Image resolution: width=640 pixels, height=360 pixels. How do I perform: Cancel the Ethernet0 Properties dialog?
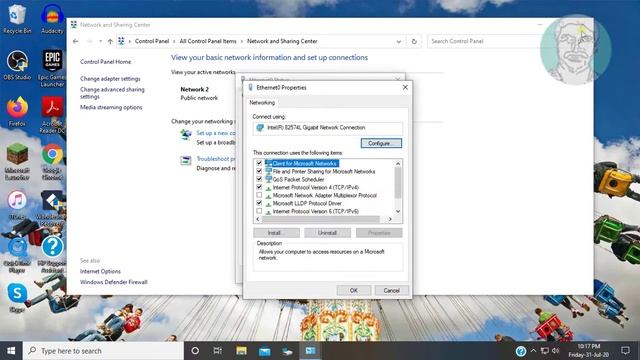[x=391, y=290]
